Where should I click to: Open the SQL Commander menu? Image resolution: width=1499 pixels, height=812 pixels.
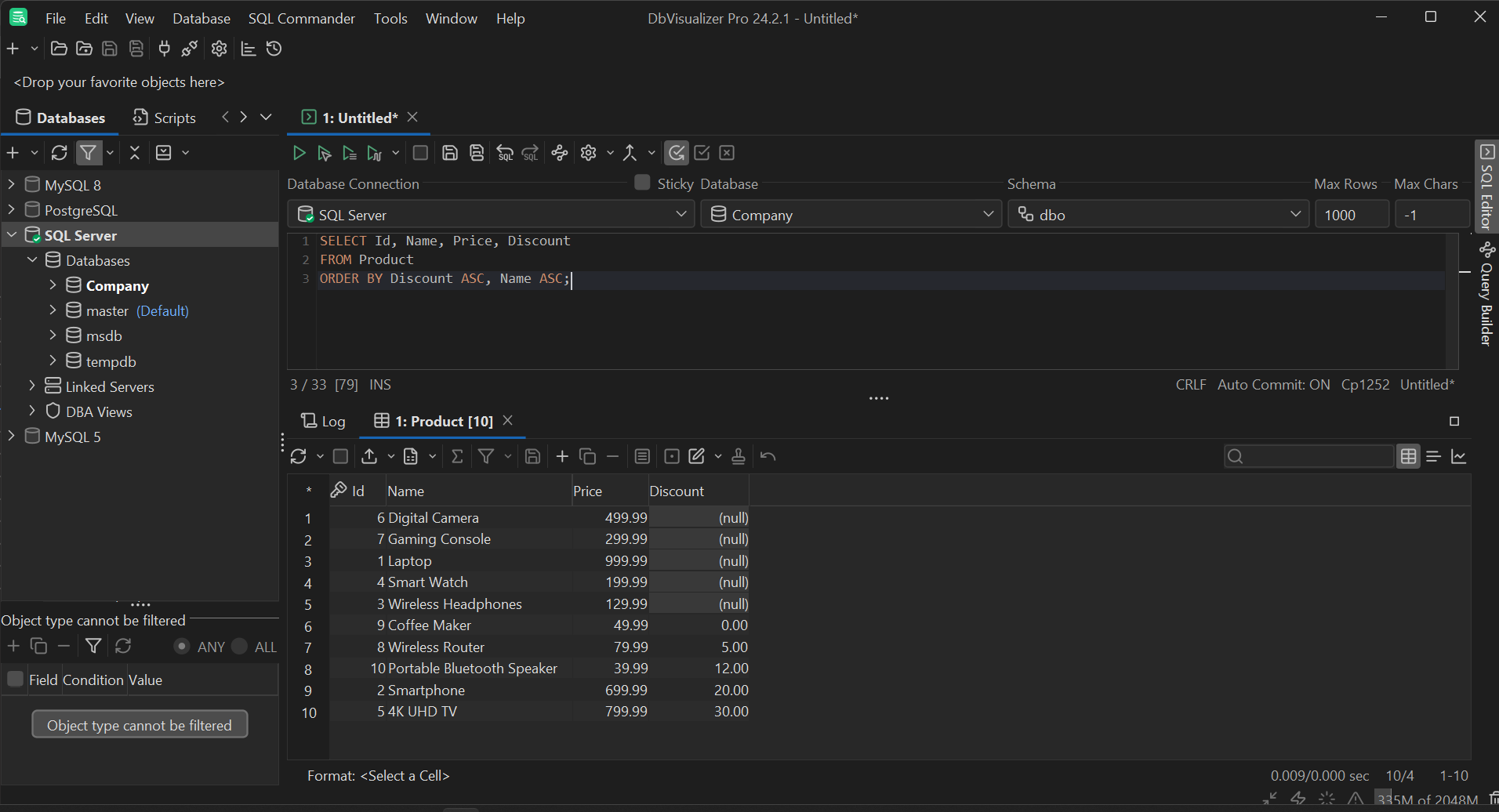pos(301,18)
